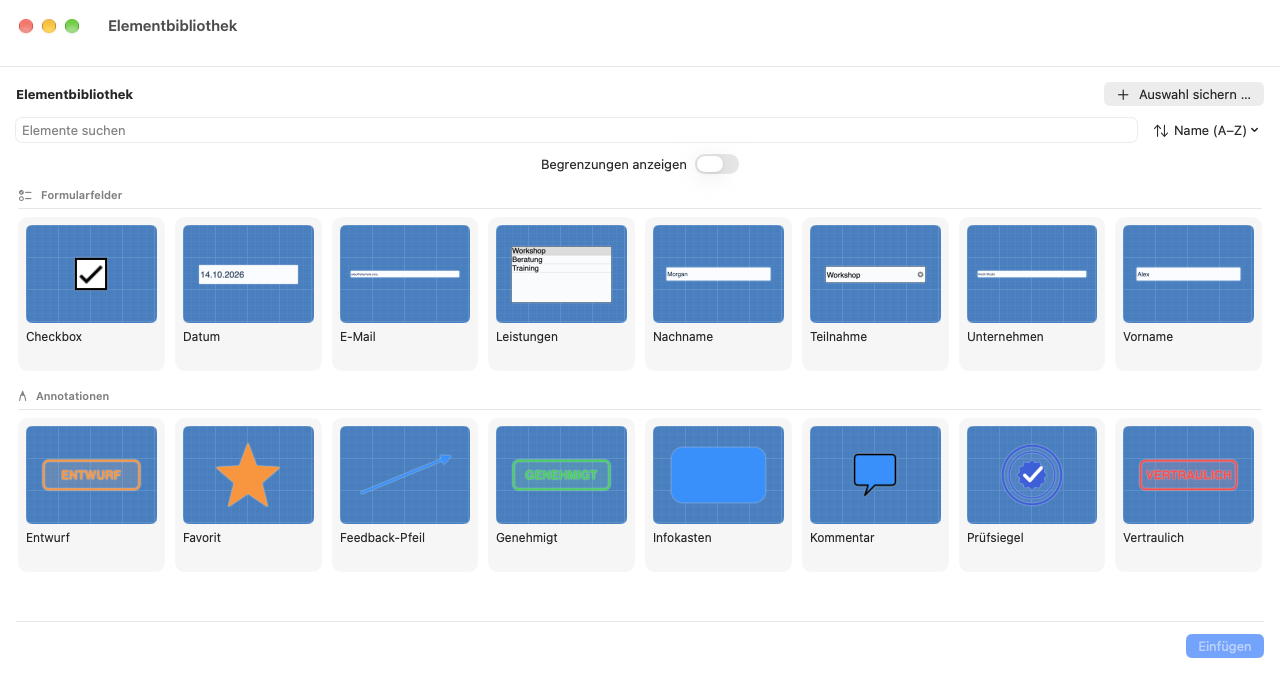Viewport: 1280px width, 674px height.
Task: Choose the Kommentar speech bubble annotation
Action: point(875,475)
